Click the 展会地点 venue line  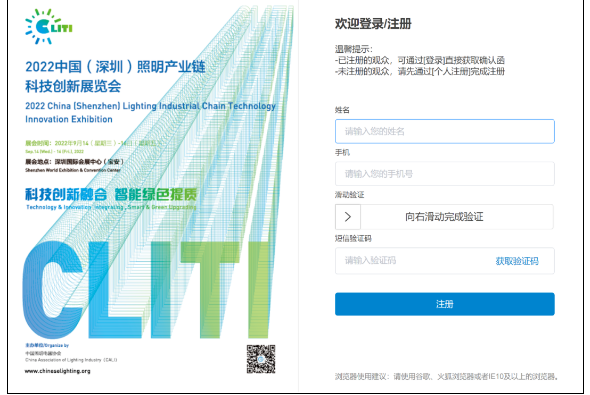pos(74,162)
